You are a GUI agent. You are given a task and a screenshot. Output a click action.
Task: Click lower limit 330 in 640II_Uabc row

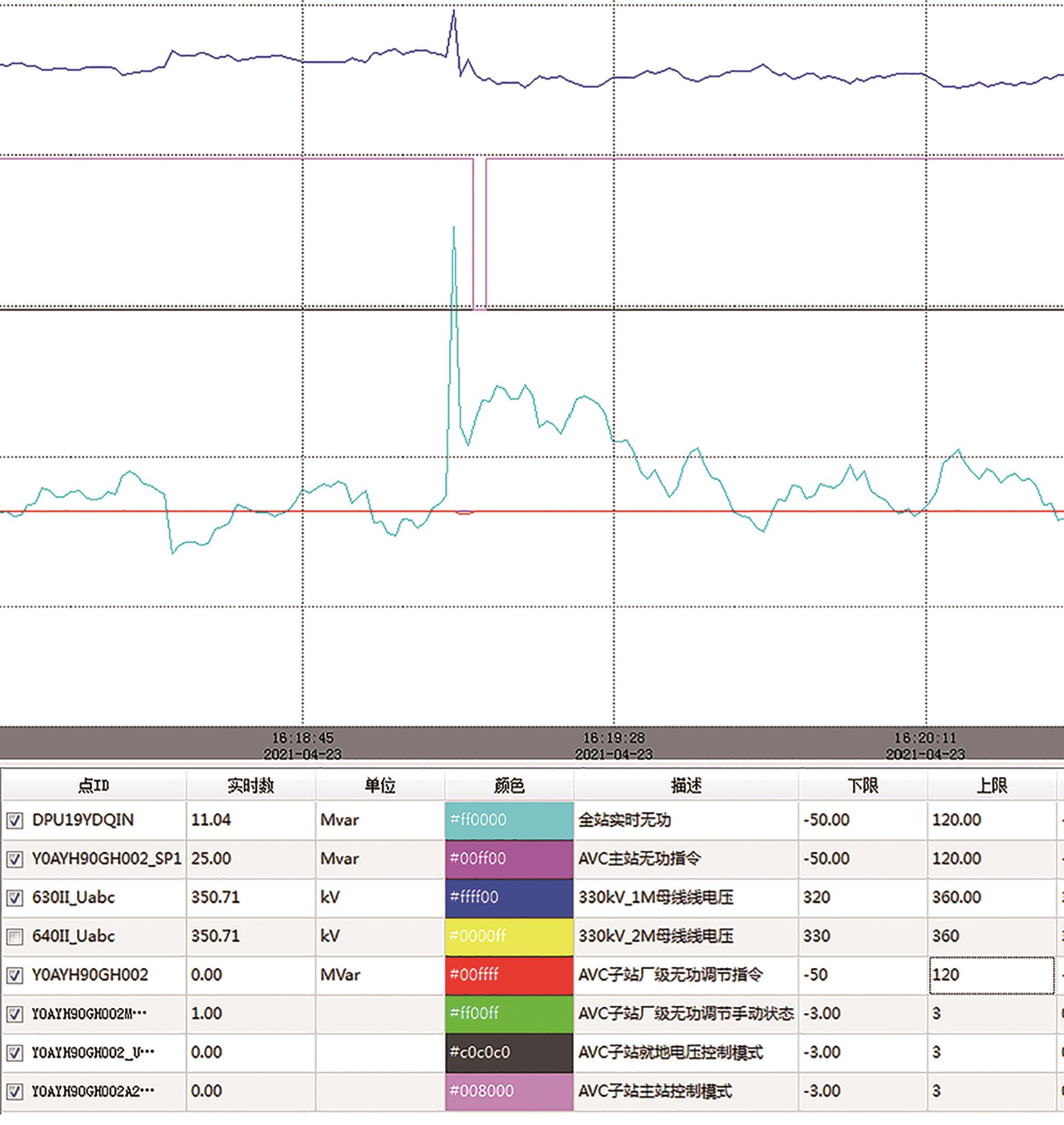click(x=817, y=936)
